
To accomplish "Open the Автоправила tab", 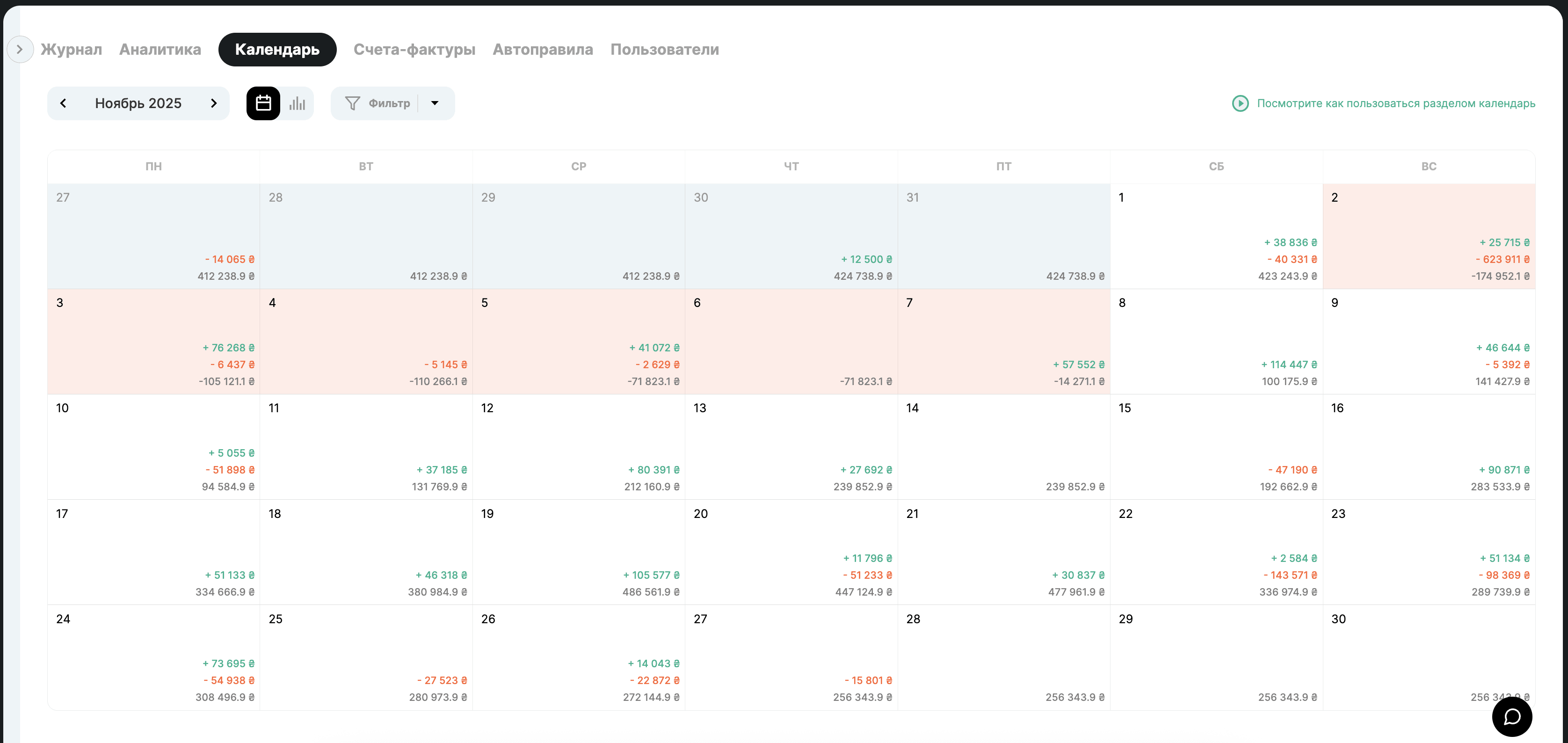I will [x=542, y=49].
